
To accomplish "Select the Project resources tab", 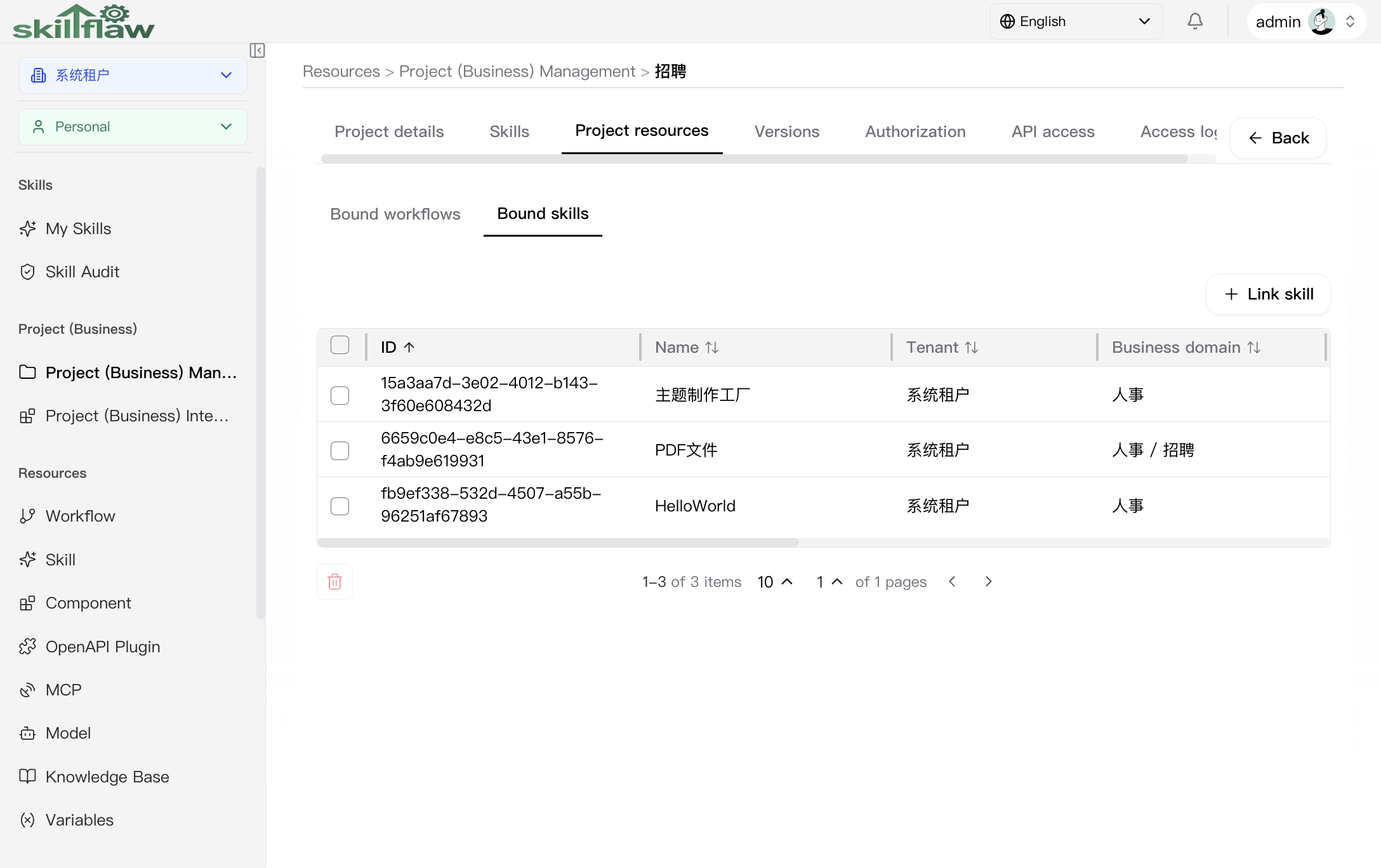I will click(642, 131).
